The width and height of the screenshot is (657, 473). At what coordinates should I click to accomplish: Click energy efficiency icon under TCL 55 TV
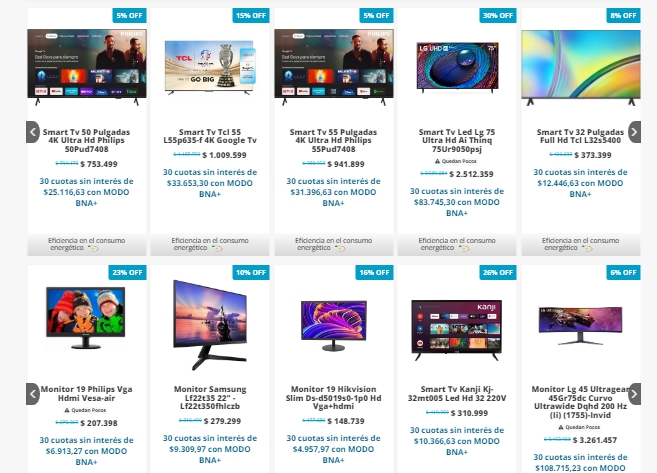(217, 248)
